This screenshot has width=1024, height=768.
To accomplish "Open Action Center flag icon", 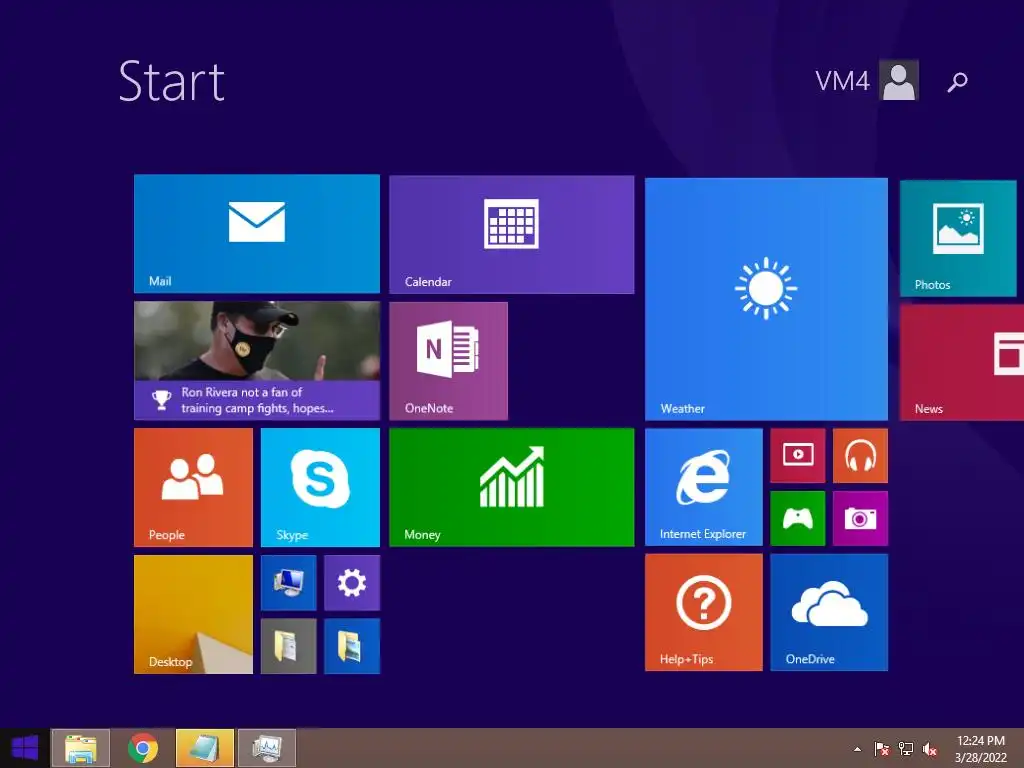I will pos(881,749).
